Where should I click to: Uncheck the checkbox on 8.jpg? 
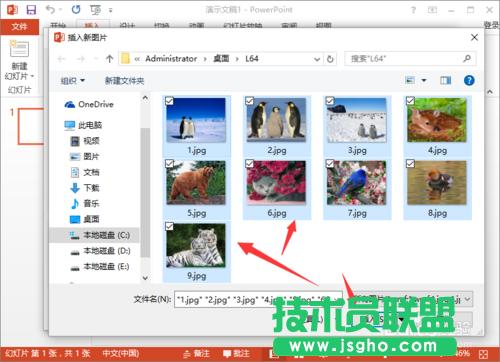pyautogui.click(x=410, y=164)
